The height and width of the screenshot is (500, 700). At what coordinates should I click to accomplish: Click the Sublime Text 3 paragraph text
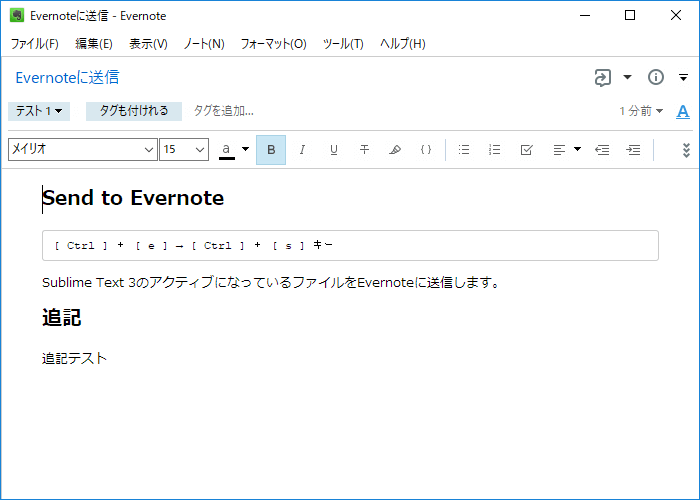pos(271,283)
